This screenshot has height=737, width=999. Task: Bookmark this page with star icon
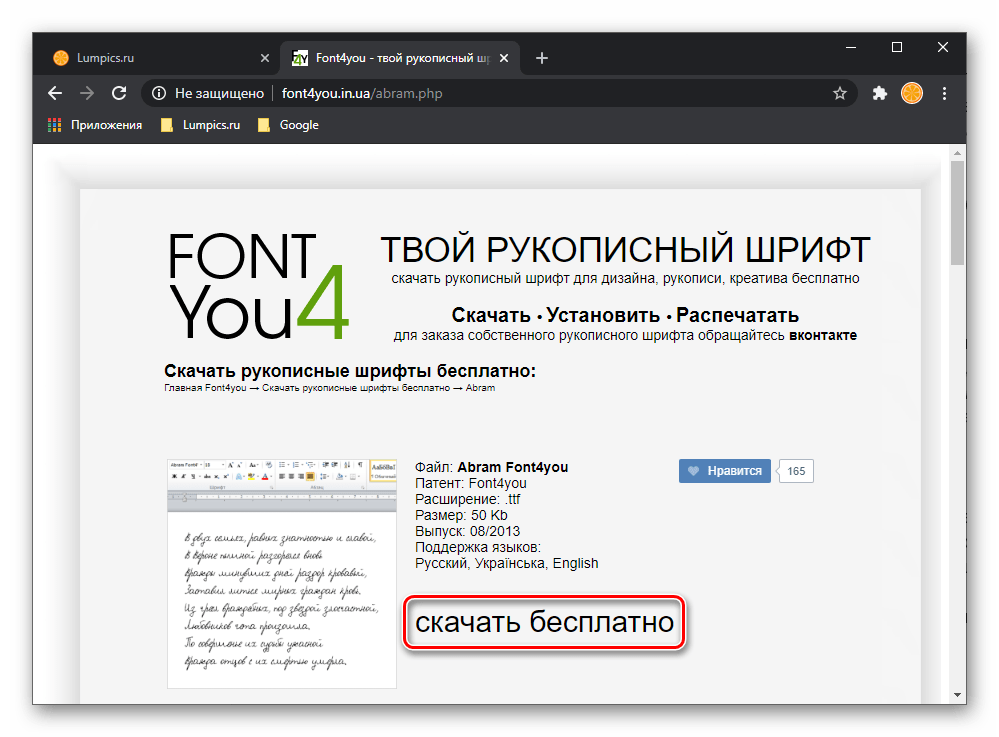click(x=840, y=93)
